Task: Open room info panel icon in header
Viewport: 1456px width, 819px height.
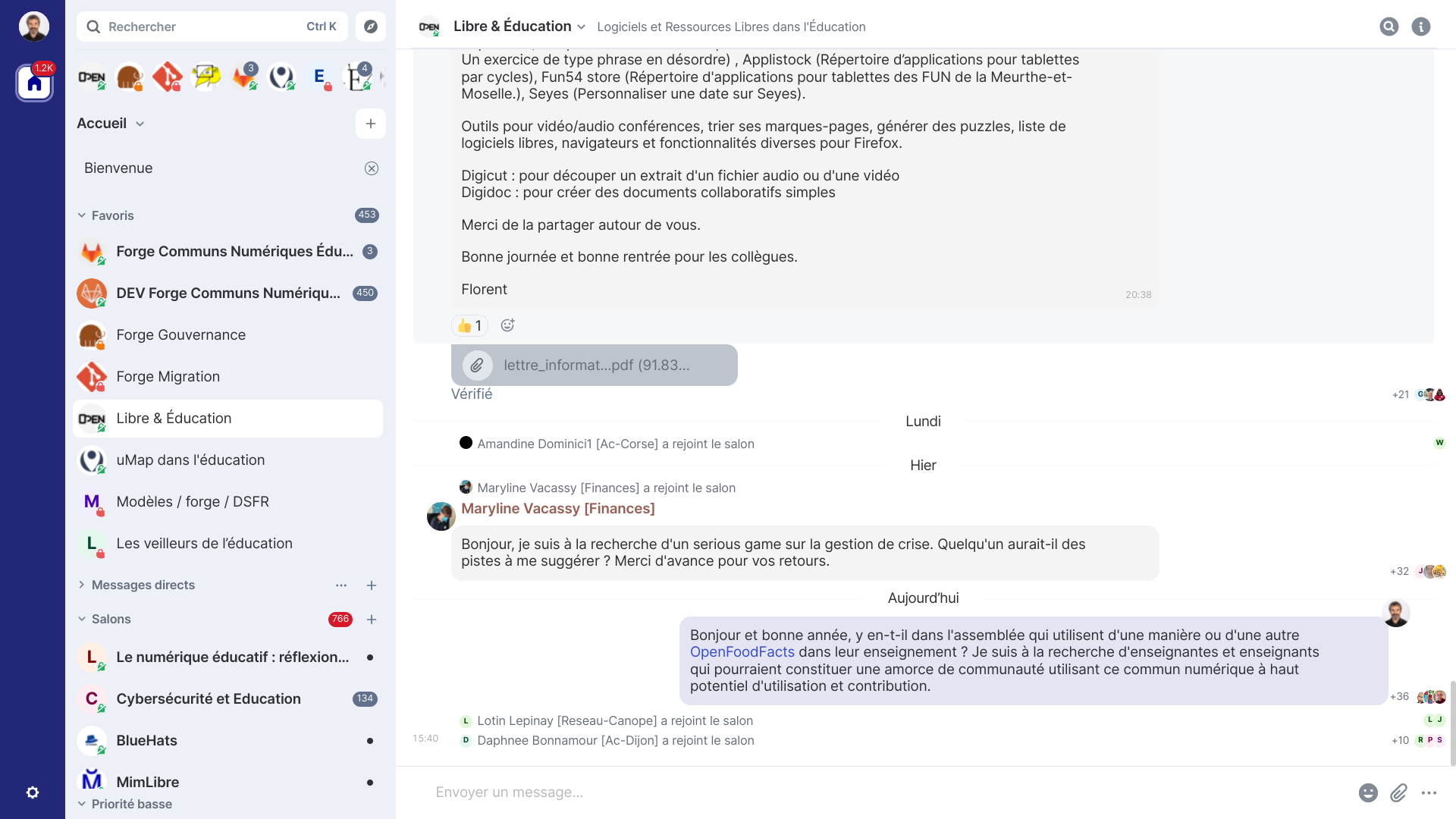Action: tap(1421, 27)
